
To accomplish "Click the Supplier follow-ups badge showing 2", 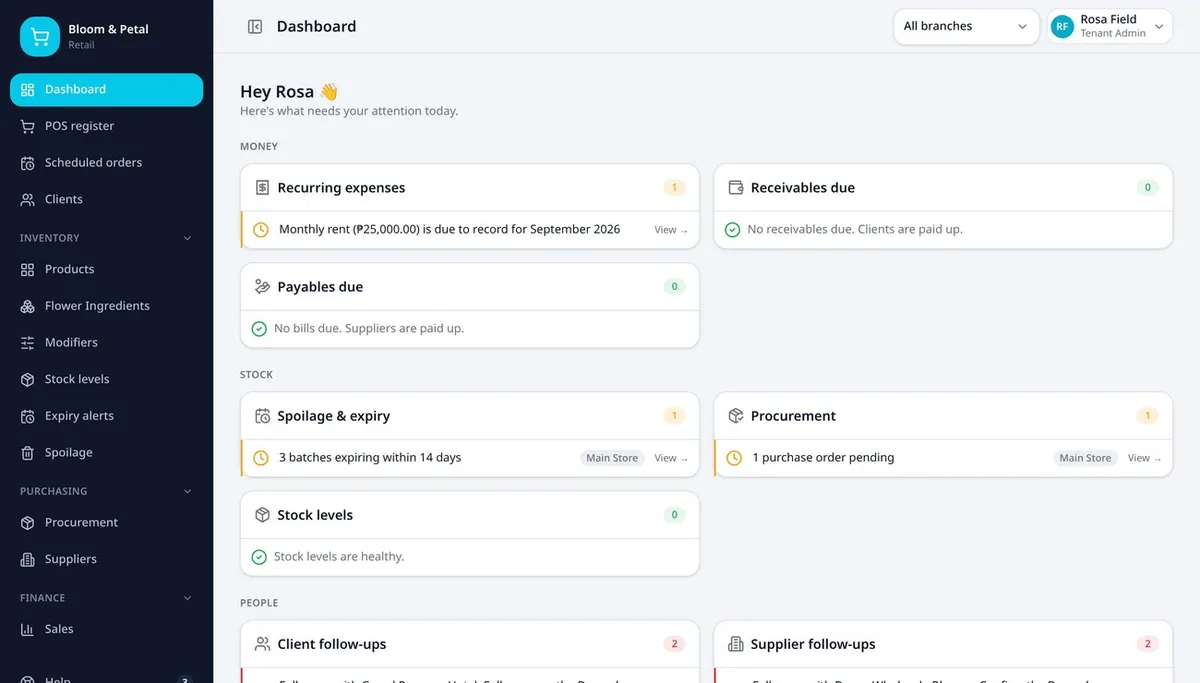I will point(1148,644).
